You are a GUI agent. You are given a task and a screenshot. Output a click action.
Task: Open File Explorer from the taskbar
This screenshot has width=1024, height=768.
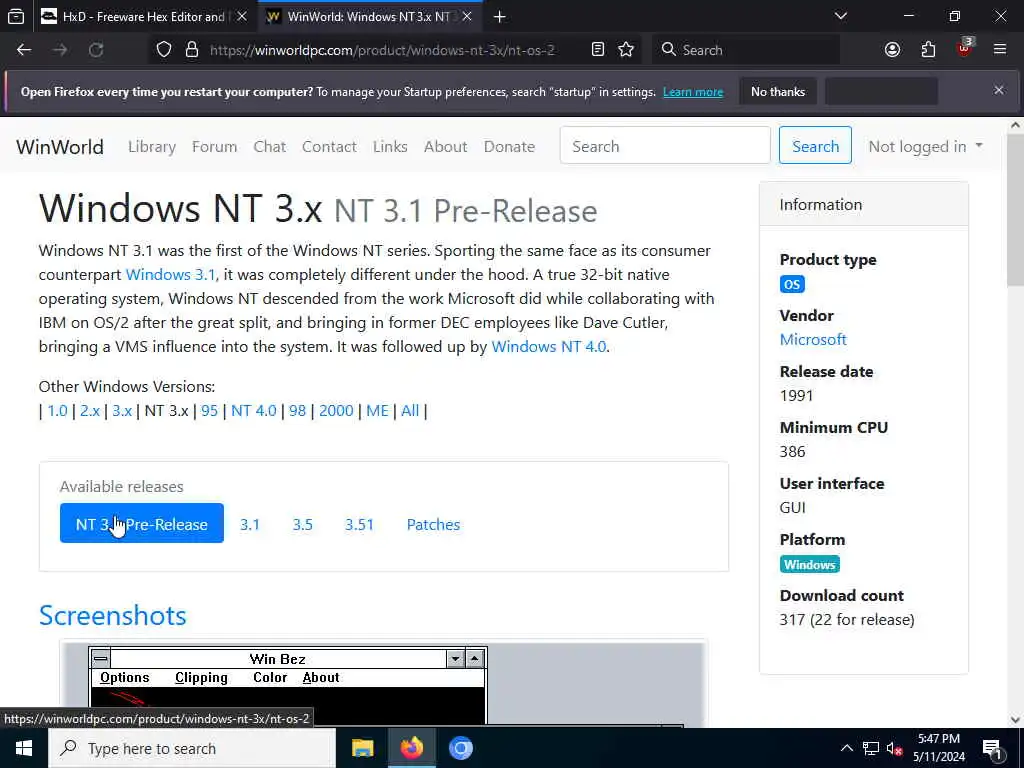tap(362, 748)
